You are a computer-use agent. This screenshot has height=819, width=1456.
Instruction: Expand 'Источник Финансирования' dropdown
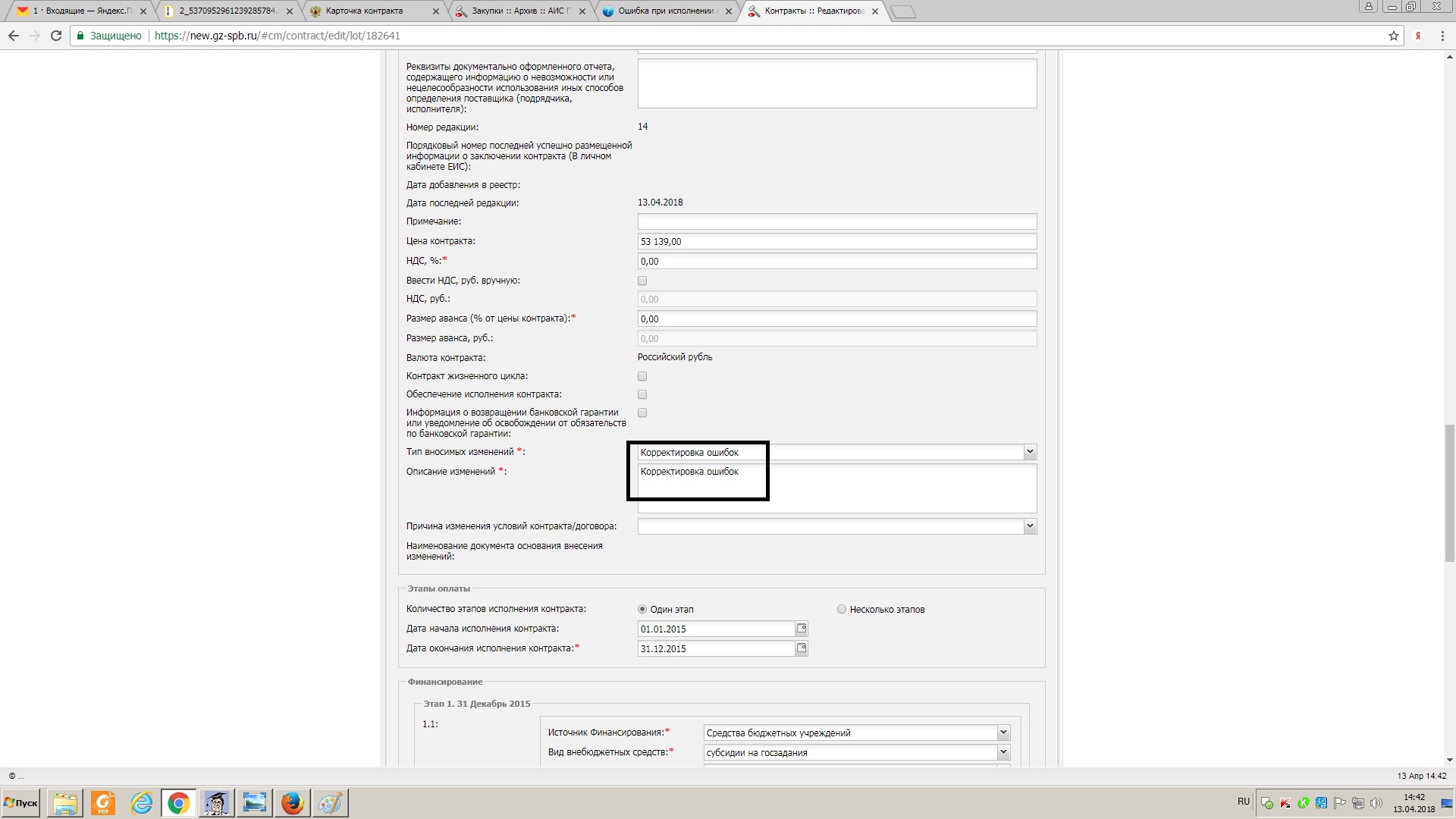click(x=1003, y=733)
